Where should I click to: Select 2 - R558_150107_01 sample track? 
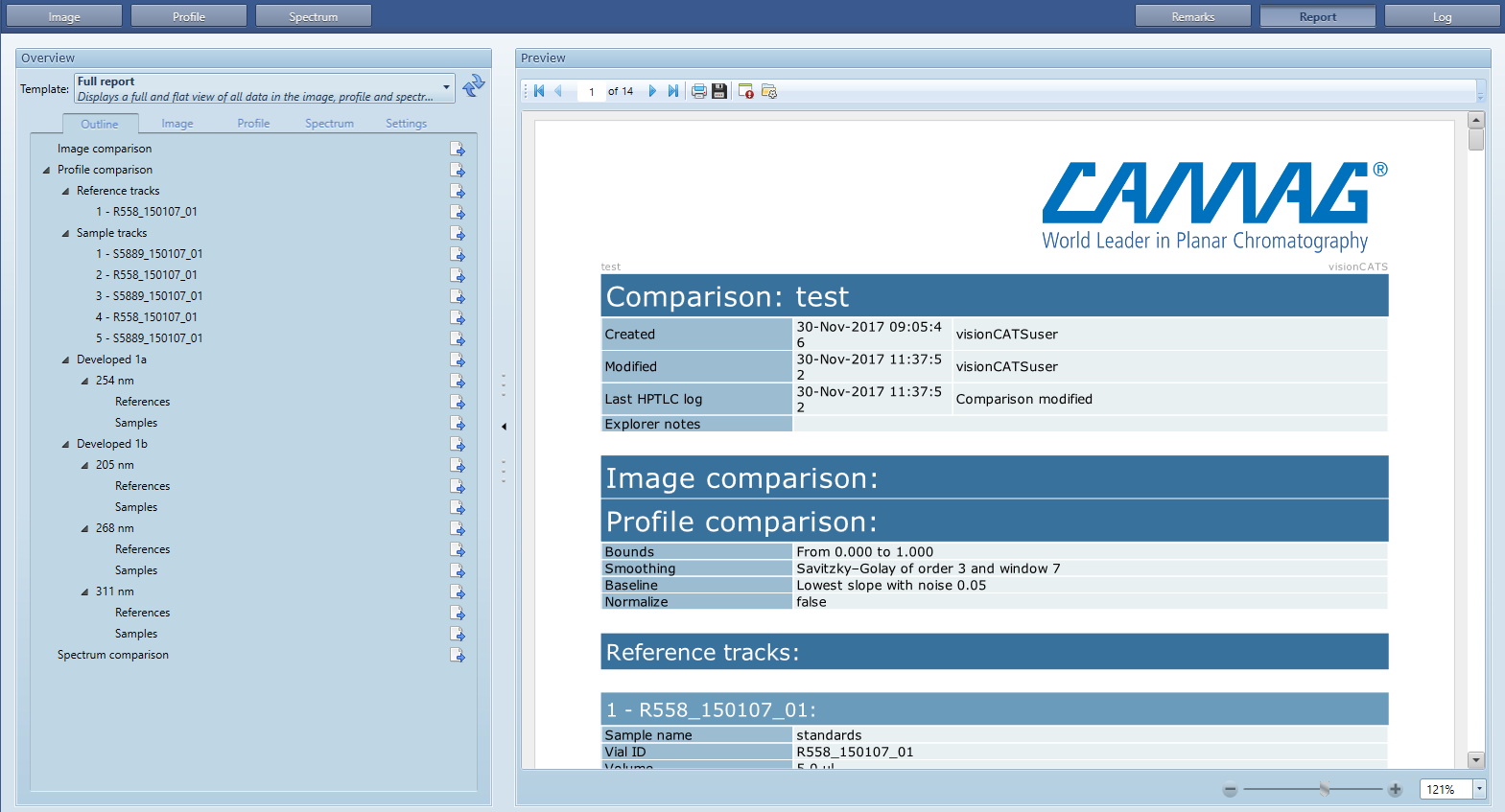click(x=147, y=275)
